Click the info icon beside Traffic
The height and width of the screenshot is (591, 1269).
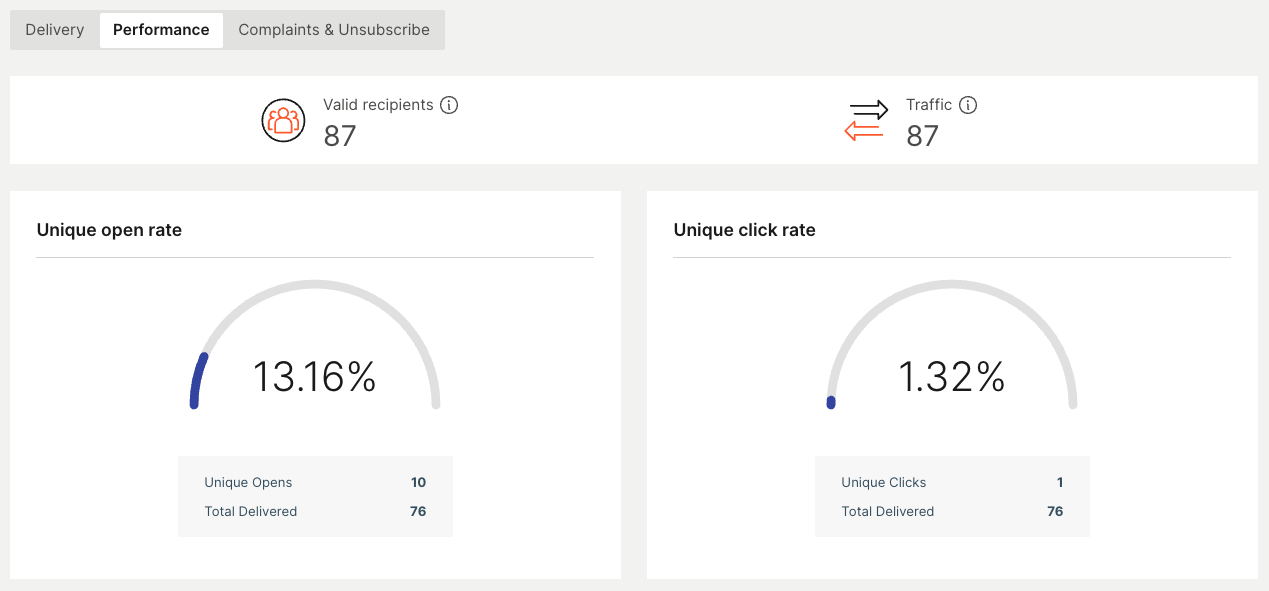click(968, 105)
